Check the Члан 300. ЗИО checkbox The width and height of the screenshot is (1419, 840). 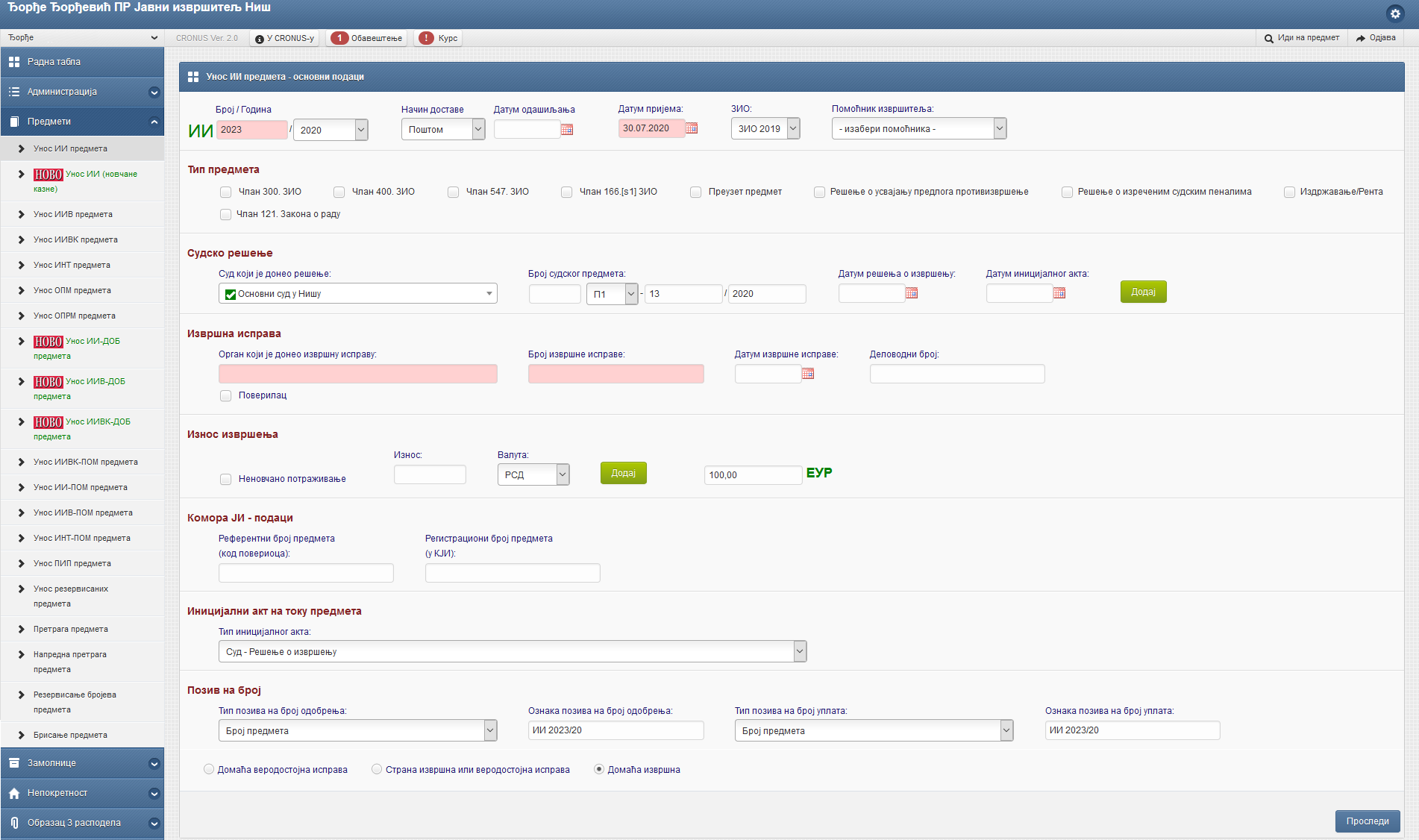pyautogui.click(x=226, y=192)
